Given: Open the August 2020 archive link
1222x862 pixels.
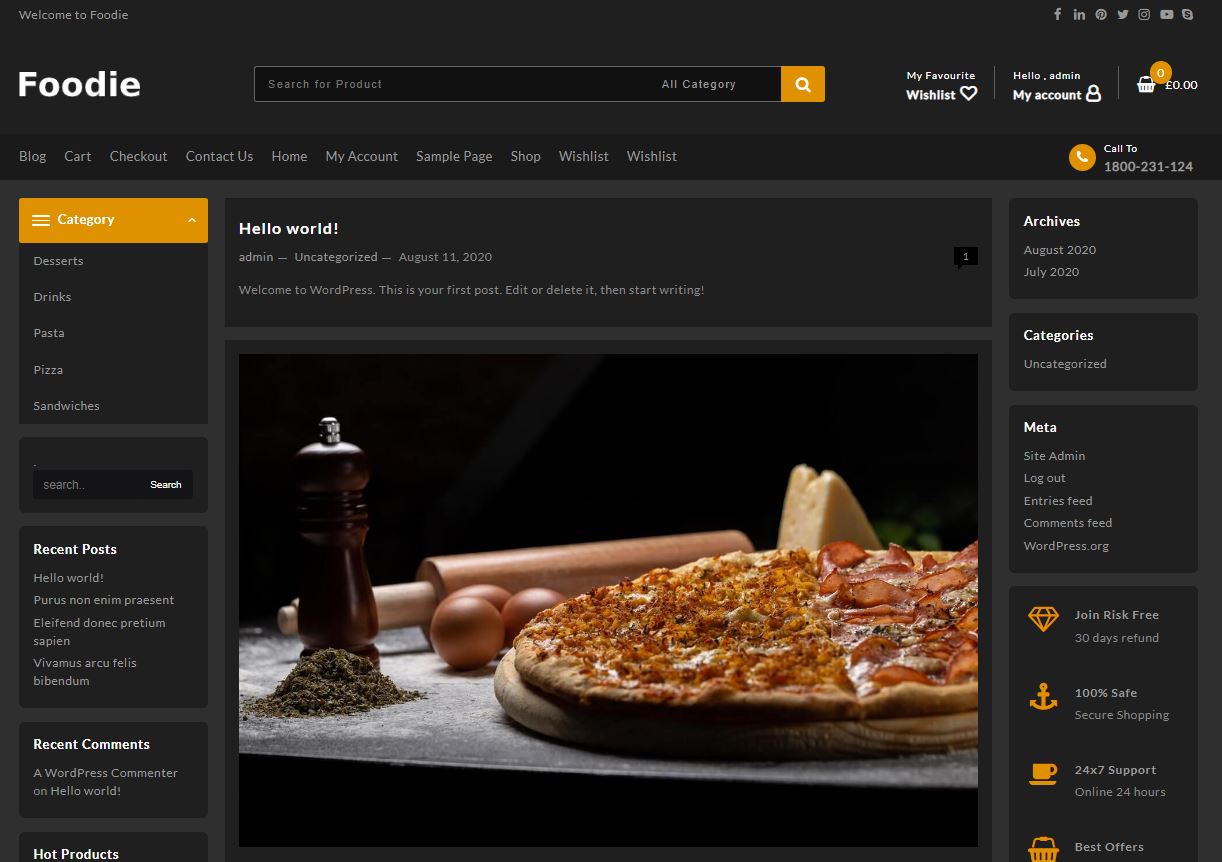Looking at the screenshot, I should pos(1059,250).
